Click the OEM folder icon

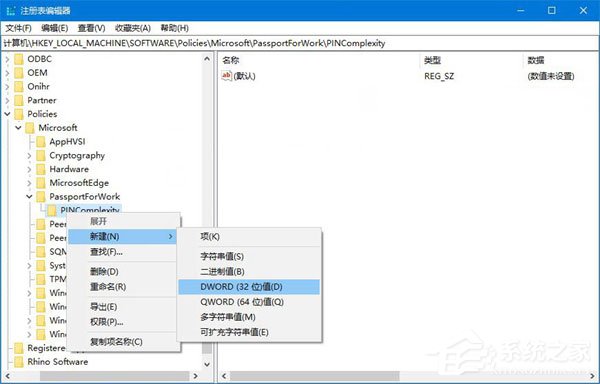pos(19,73)
